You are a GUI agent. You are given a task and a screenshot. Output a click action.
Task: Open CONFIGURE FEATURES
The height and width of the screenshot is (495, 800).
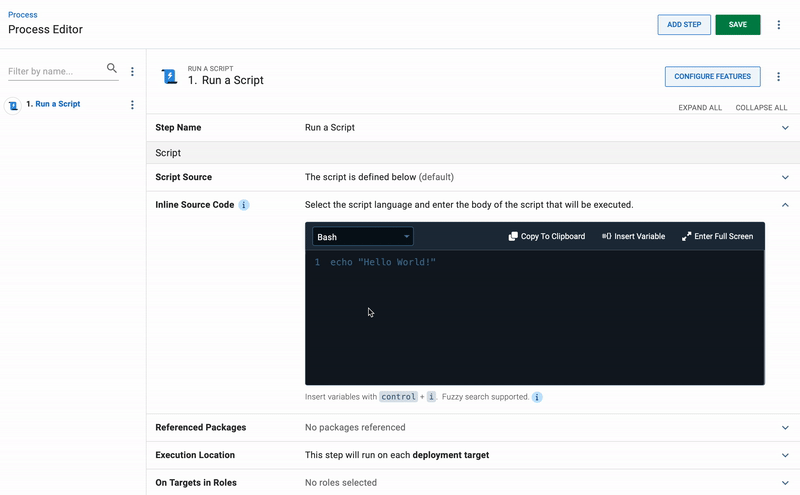tap(712, 77)
